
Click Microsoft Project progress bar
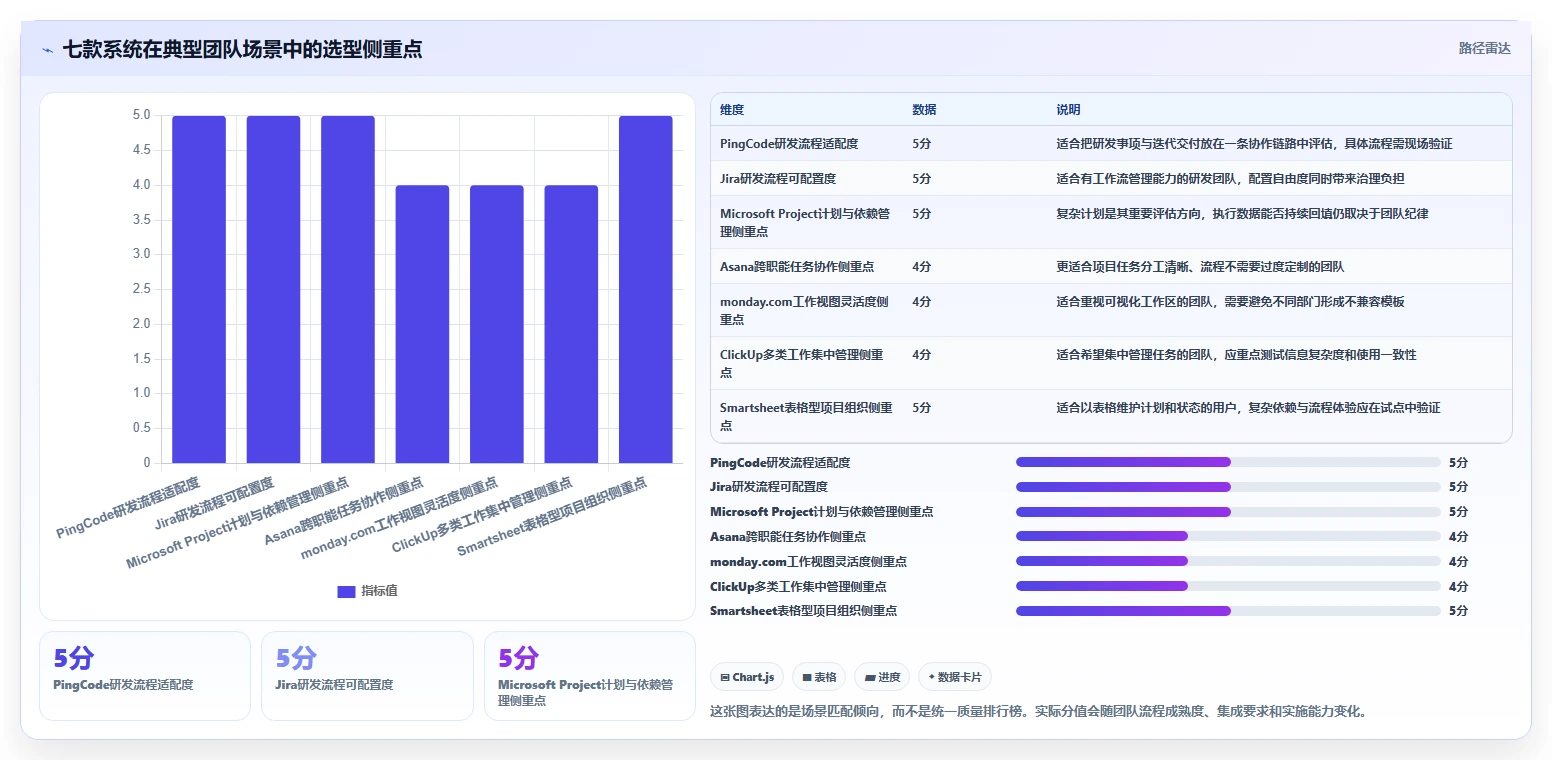click(1228, 512)
